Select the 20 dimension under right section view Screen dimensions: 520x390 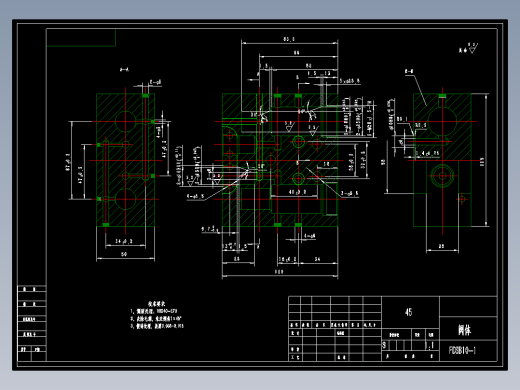[x=441, y=246]
